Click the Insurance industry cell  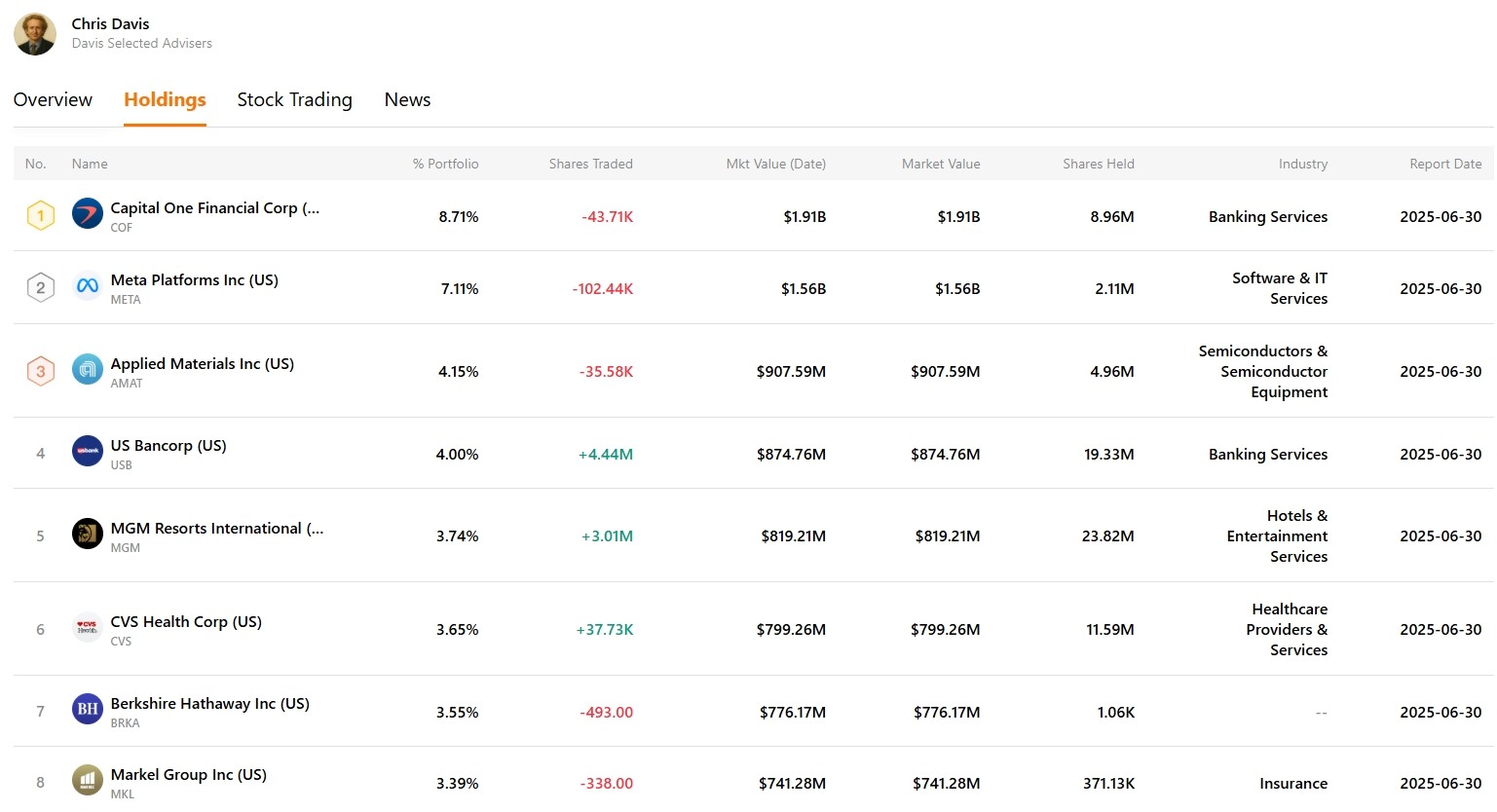1293,783
